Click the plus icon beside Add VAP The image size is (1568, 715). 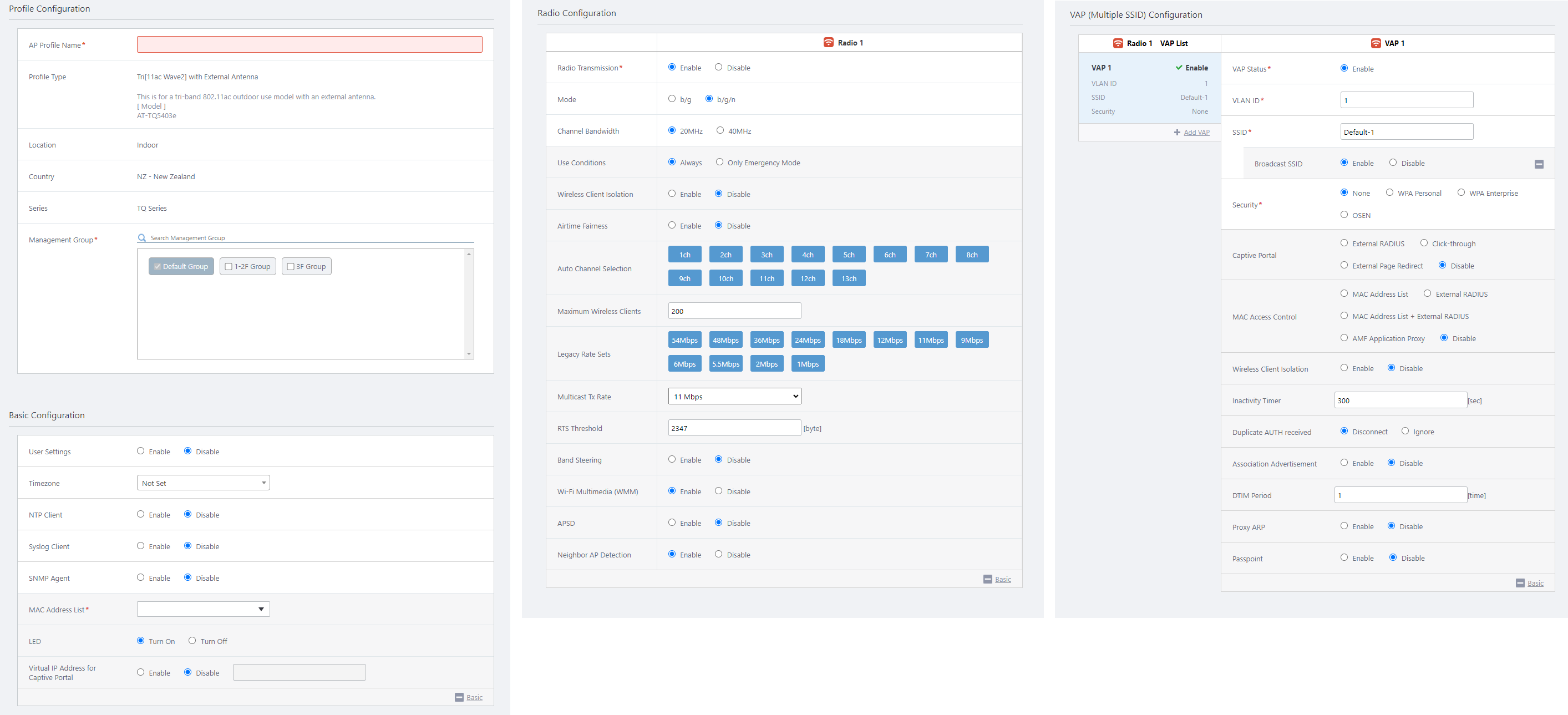1176,133
